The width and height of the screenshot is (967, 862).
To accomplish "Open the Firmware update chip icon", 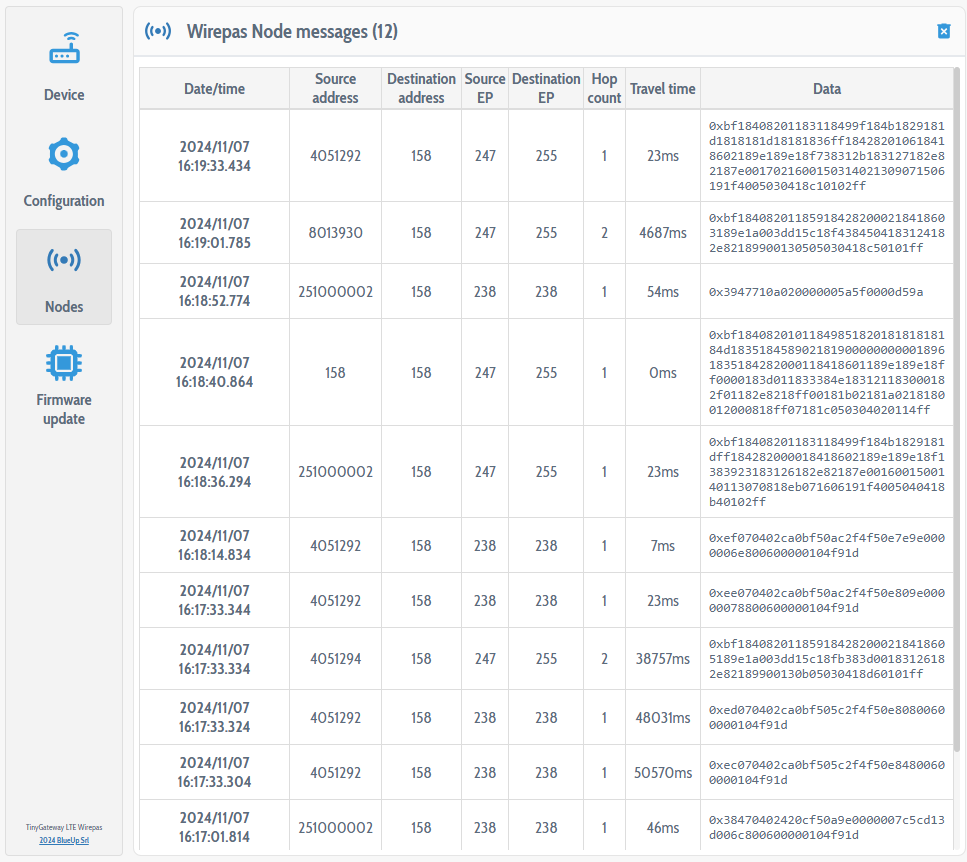I will pyautogui.click(x=64, y=361).
